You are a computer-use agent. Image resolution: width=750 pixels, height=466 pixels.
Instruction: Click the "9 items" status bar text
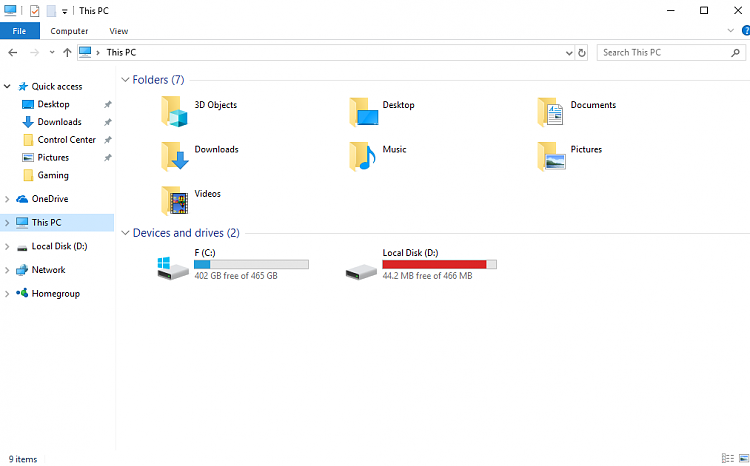coord(23,459)
